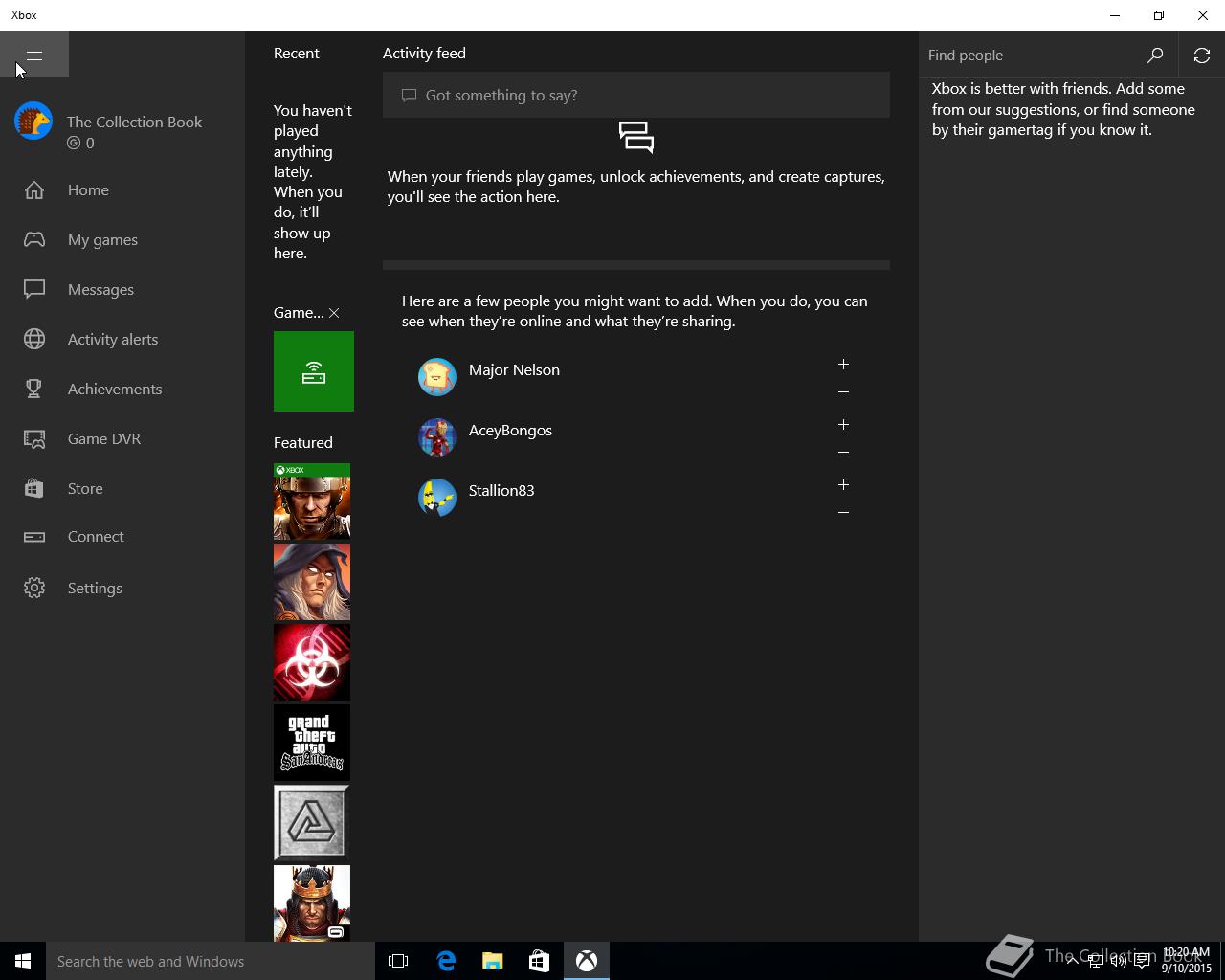This screenshot has height=980, width=1225.
Task: Open Grand Theft Auto San Andreas thumbnail
Action: [312, 743]
